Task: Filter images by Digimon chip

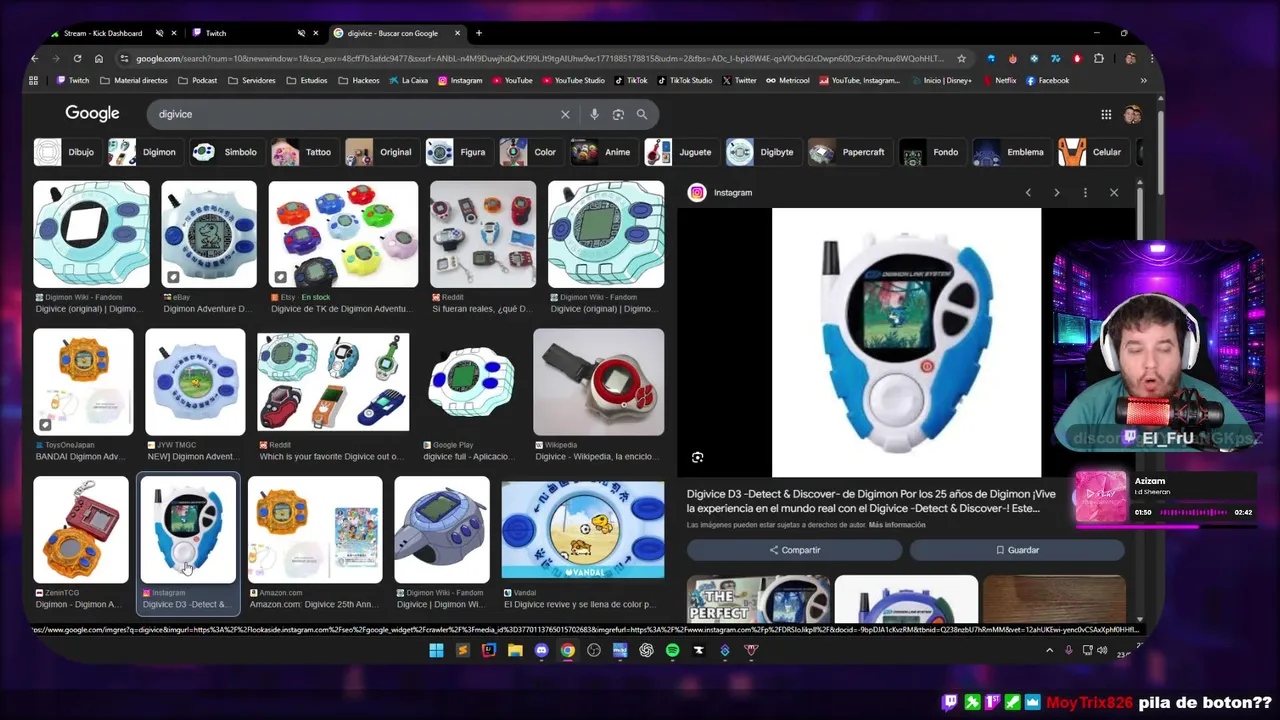Action: (143, 152)
